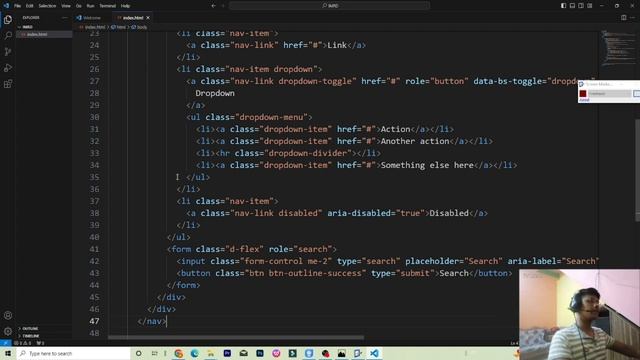Close the index.html tab

pyautogui.click(x=148, y=18)
